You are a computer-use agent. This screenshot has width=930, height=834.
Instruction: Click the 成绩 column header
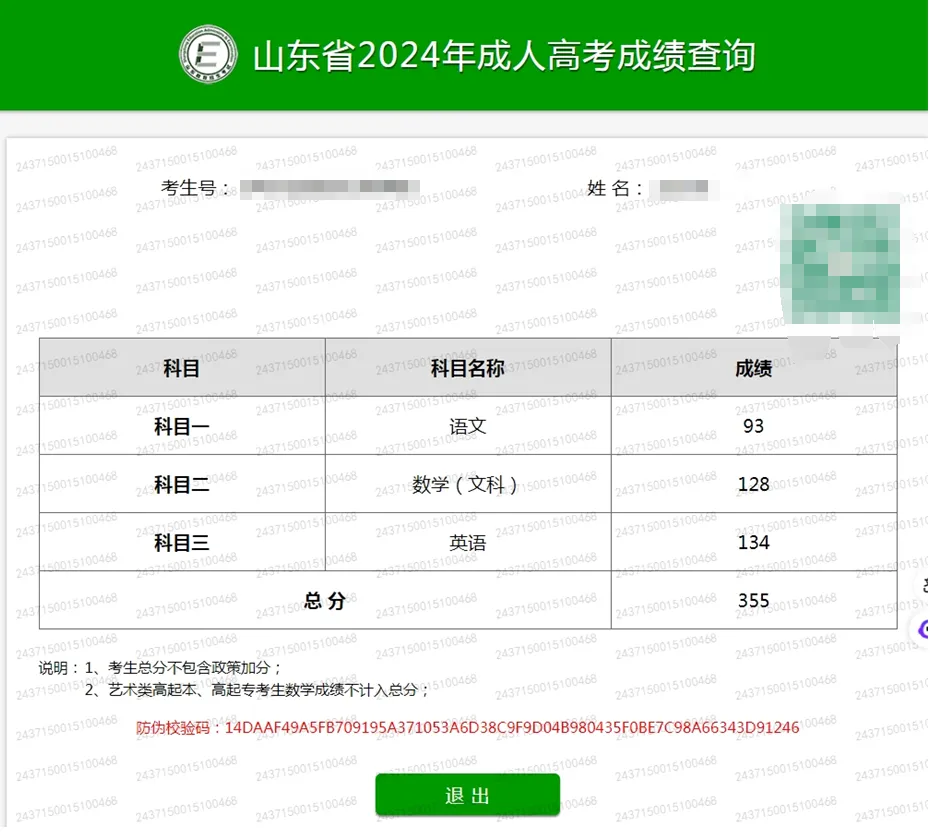coord(753,368)
